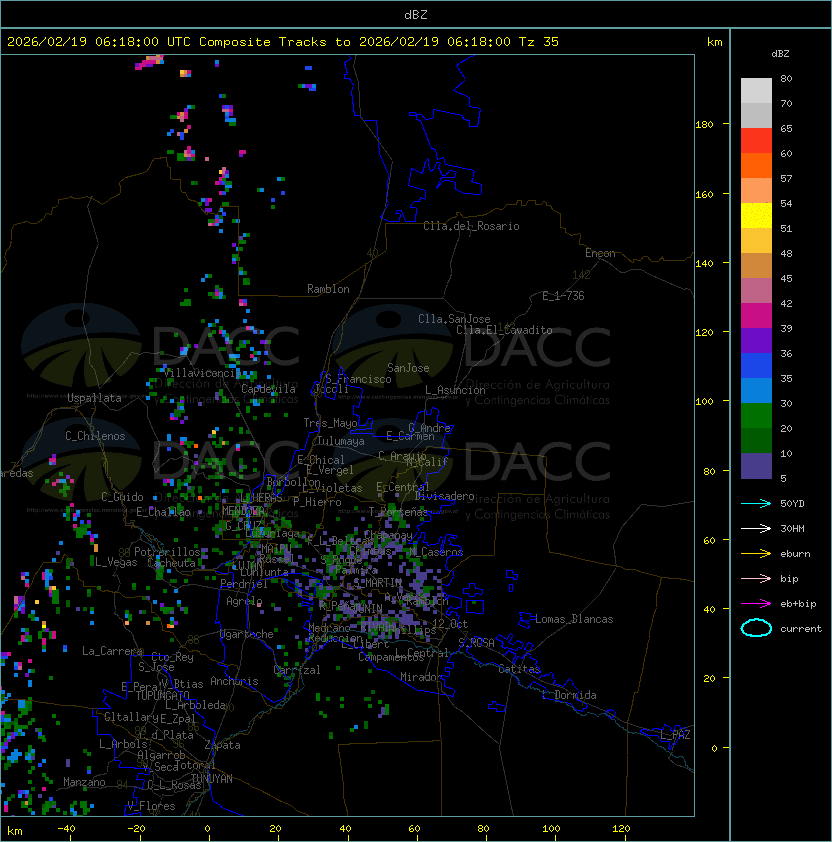Click the 'E_1-736' map label
832x842 pixels.
tap(563, 296)
